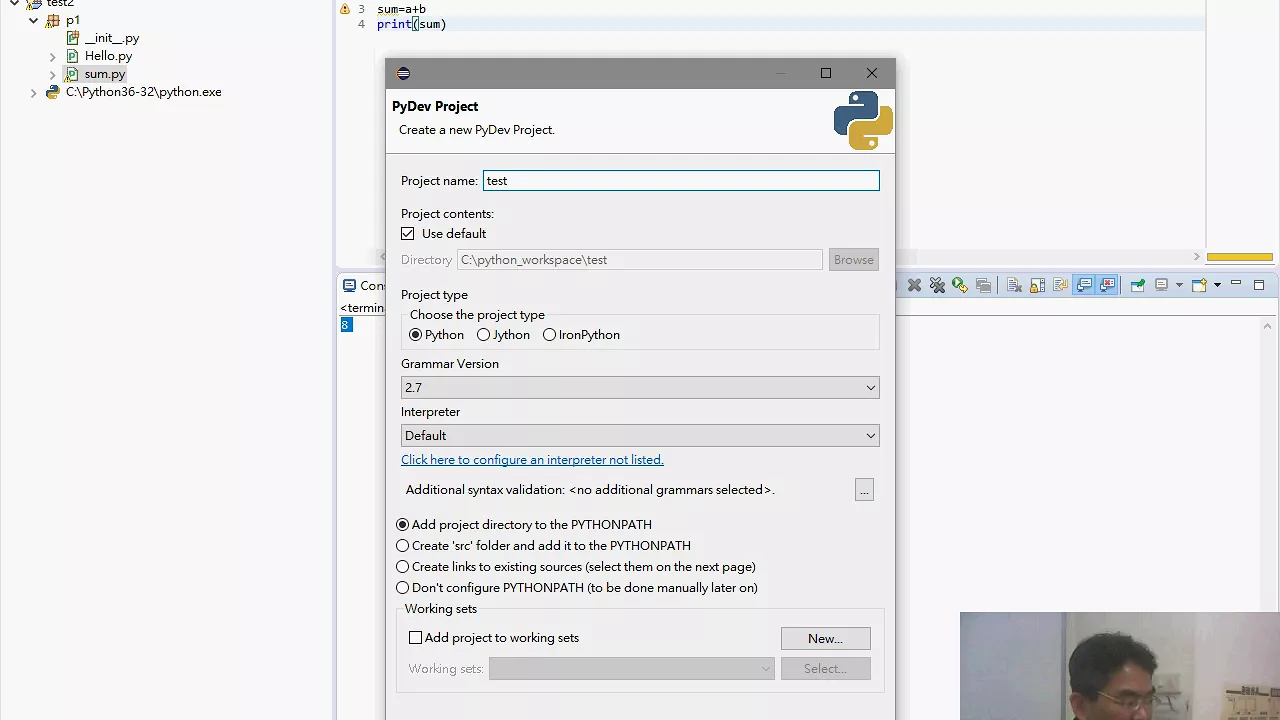Maximize the PyDev Project dialog
The width and height of the screenshot is (1280, 720).
(826, 73)
